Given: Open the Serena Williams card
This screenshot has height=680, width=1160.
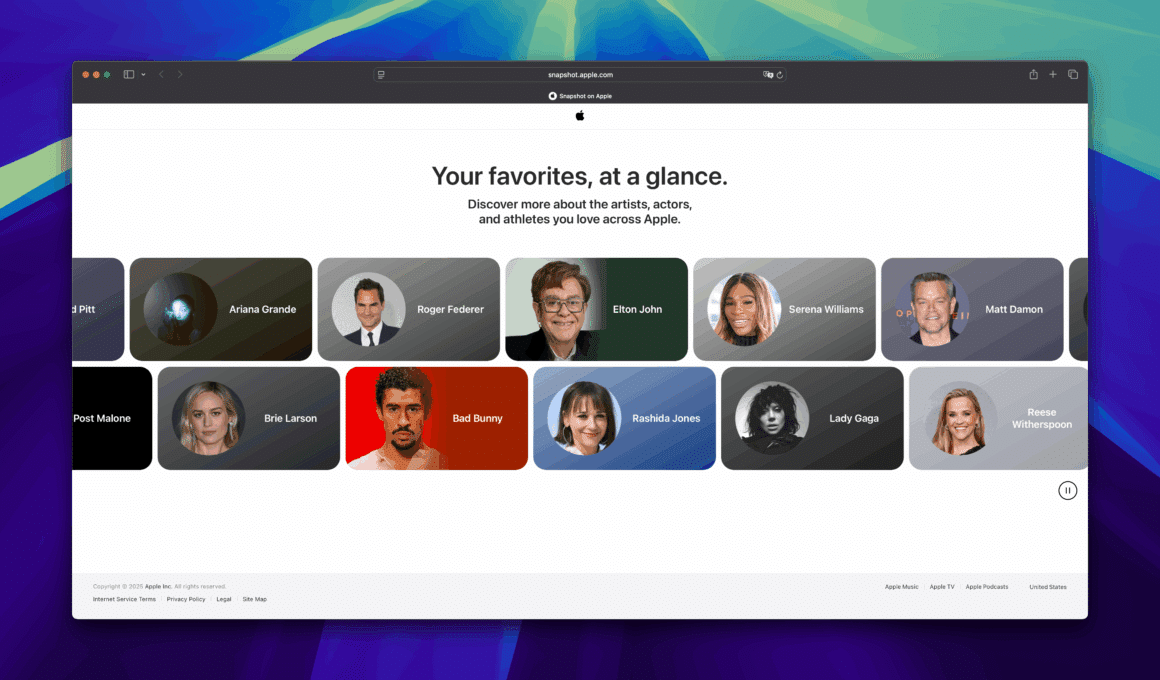Looking at the screenshot, I should pos(784,309).
